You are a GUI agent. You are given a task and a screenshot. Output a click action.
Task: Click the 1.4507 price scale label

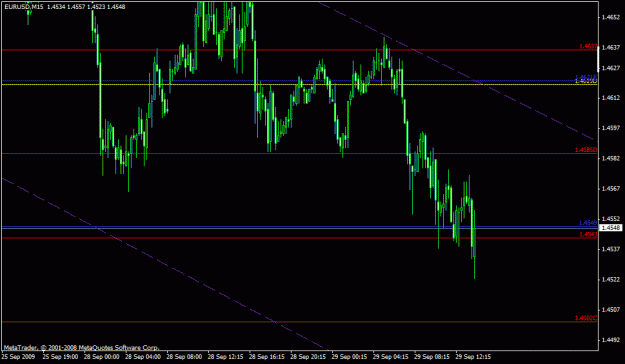pos(611,309)
